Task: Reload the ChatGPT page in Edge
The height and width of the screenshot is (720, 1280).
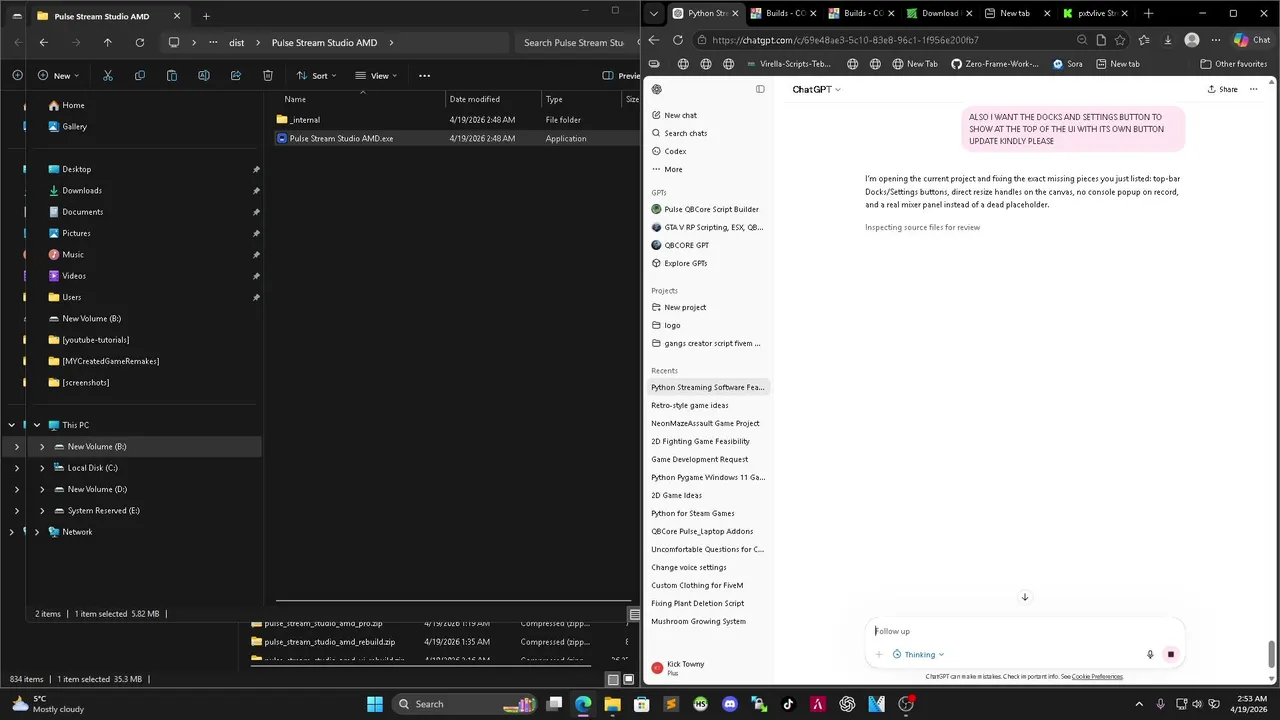Action: coord(678,40)
